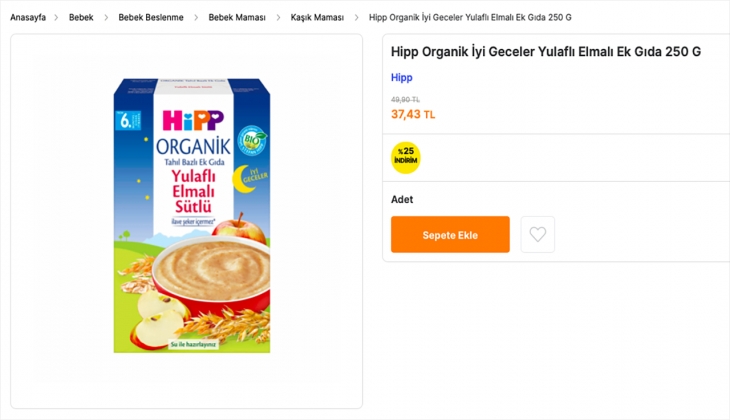Image resolution: width=730 pixels, height=420 pixels.
Task: Click the crossed-out 49,90 TL price
Action: tap(405, 100)
